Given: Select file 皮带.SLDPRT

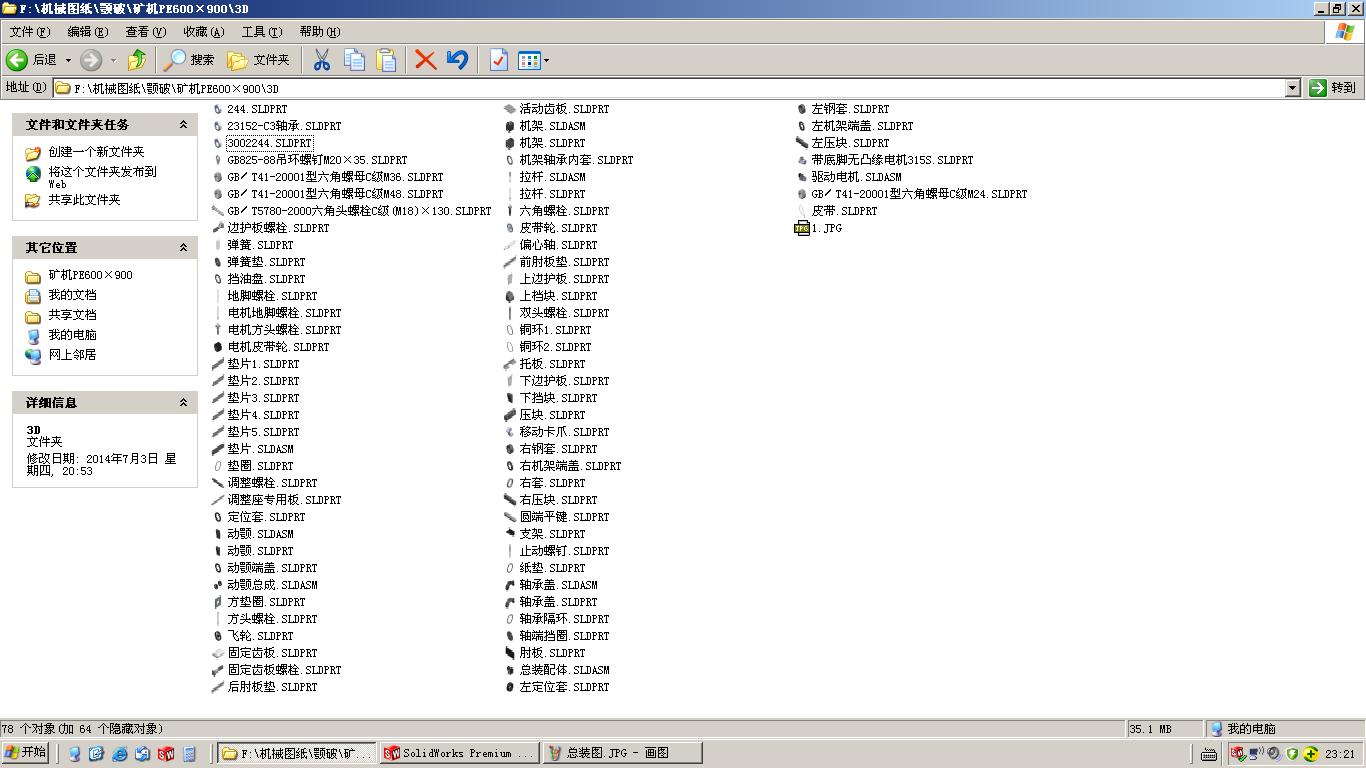Looking at the screenshot, I should (844, 211).
